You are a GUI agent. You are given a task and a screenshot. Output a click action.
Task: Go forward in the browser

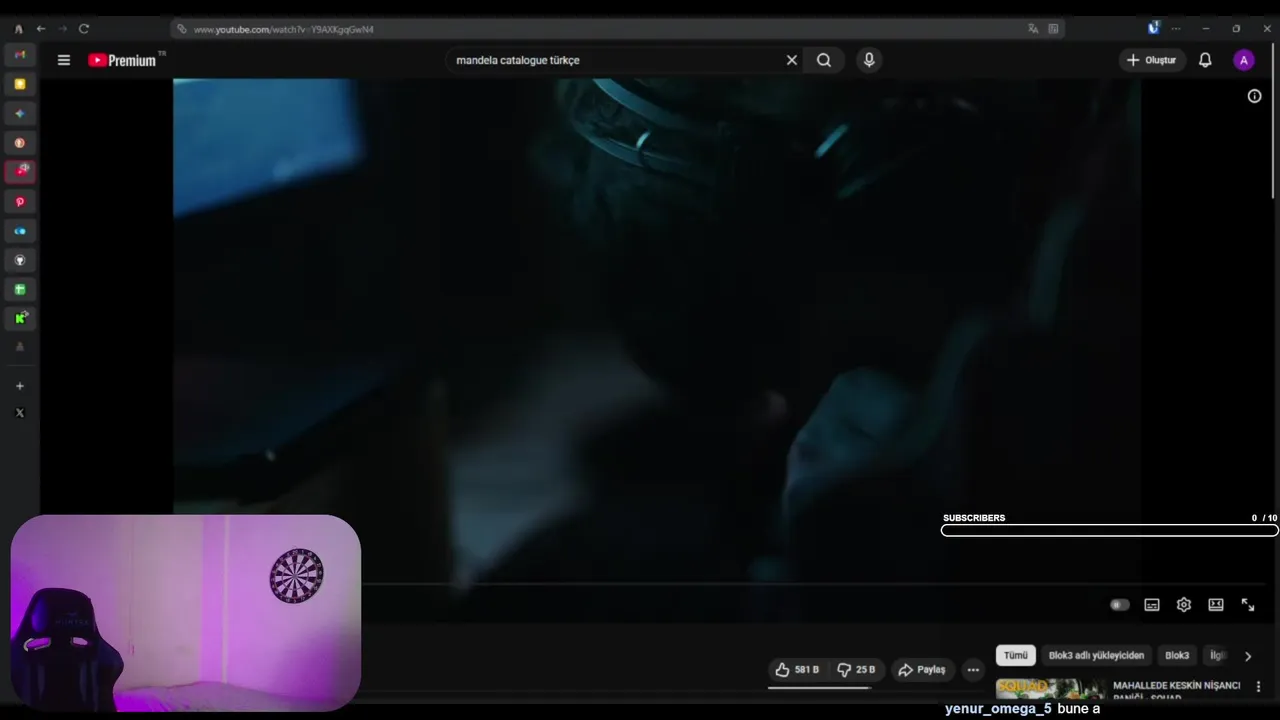(x=62, y=29)
